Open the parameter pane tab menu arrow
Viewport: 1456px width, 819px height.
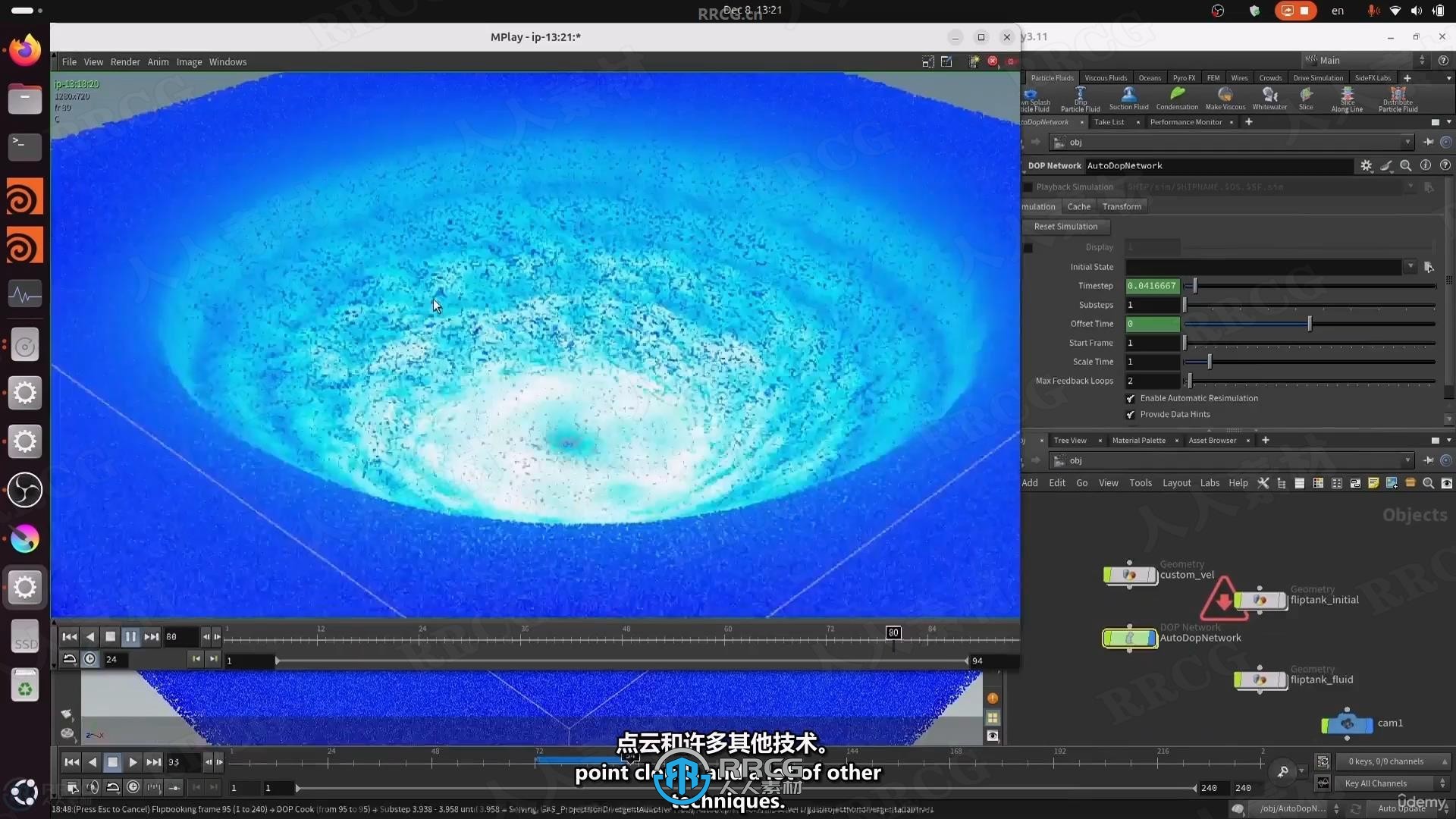click(x=1448, y=122)
